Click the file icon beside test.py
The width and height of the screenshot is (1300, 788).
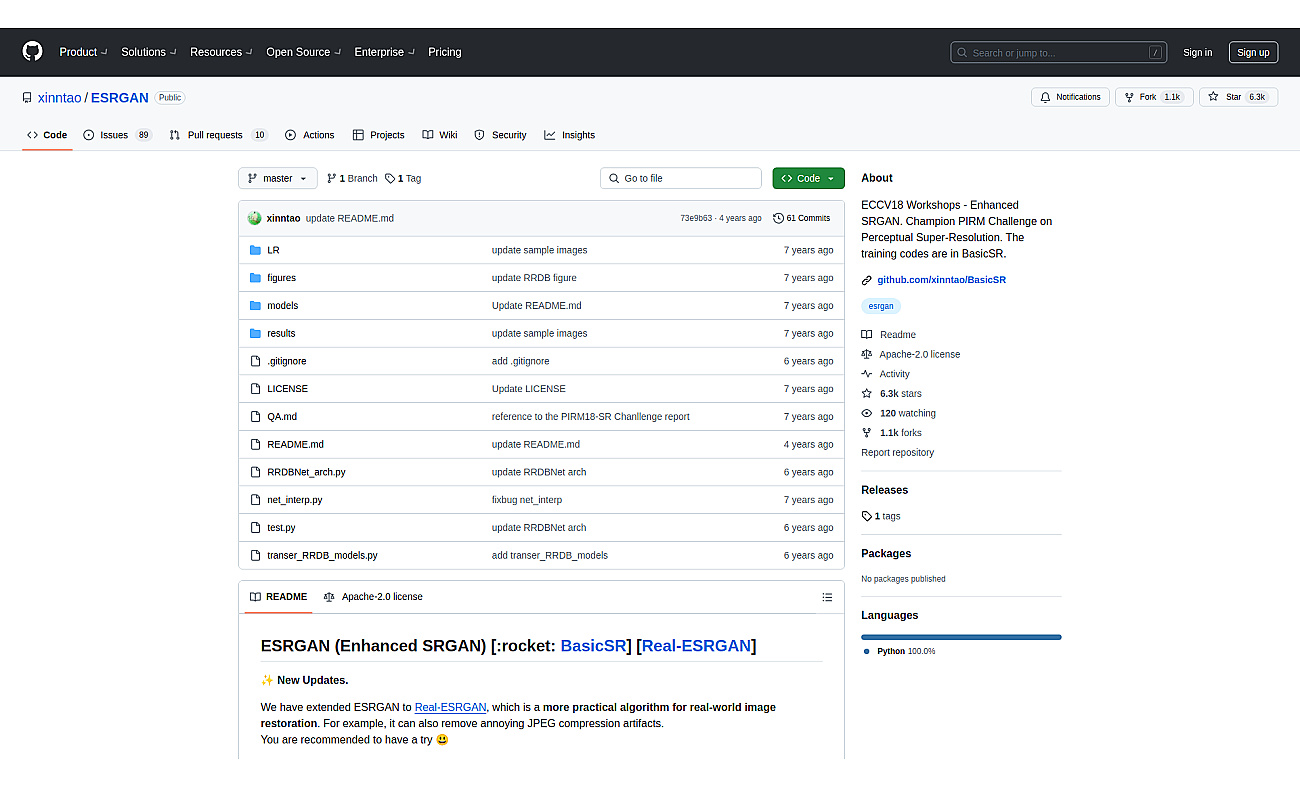pyautogui.click(x=255, y=527)
